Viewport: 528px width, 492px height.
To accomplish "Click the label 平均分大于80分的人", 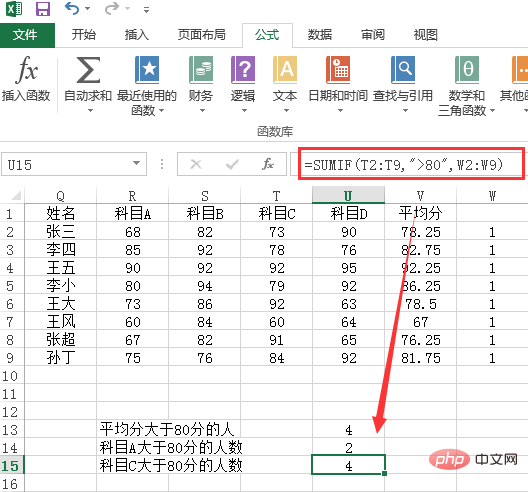I will [x=167, y=429].
